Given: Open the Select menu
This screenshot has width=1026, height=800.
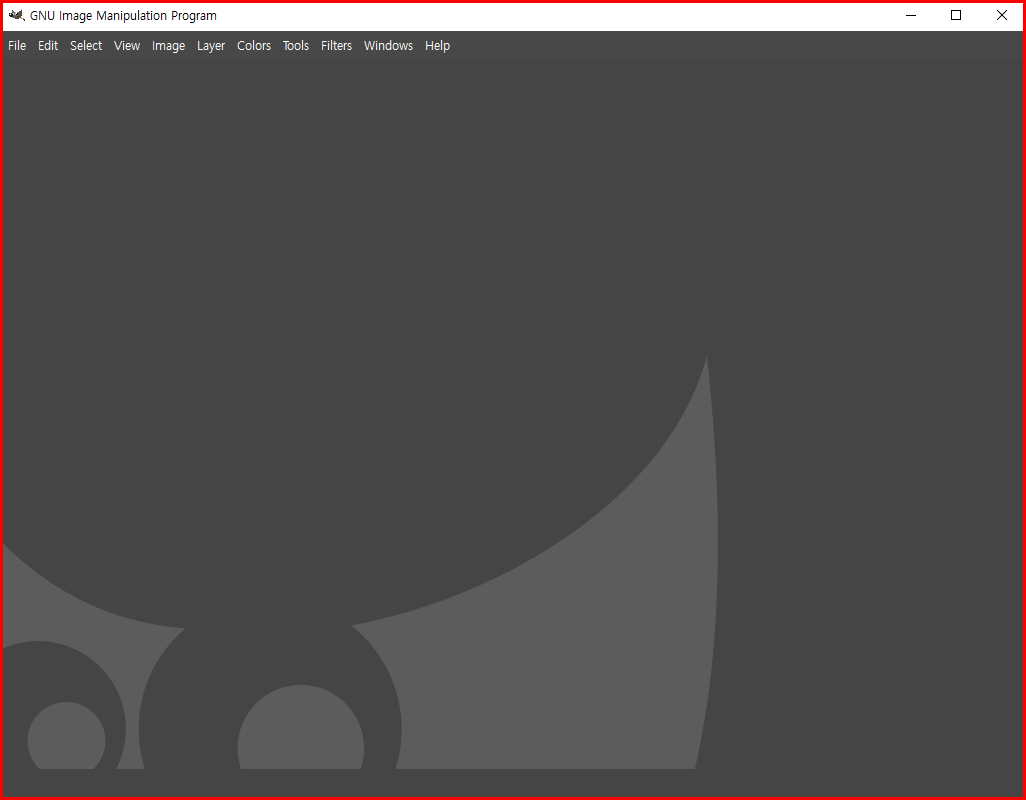Looking at the screenshot, I should [86, 46].
